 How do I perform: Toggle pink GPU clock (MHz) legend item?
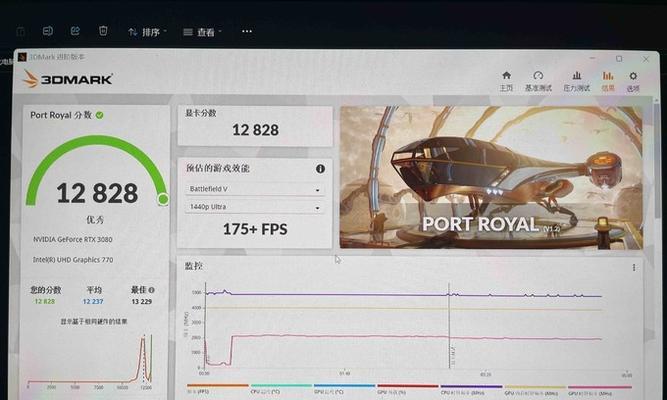tap(599, 389)
